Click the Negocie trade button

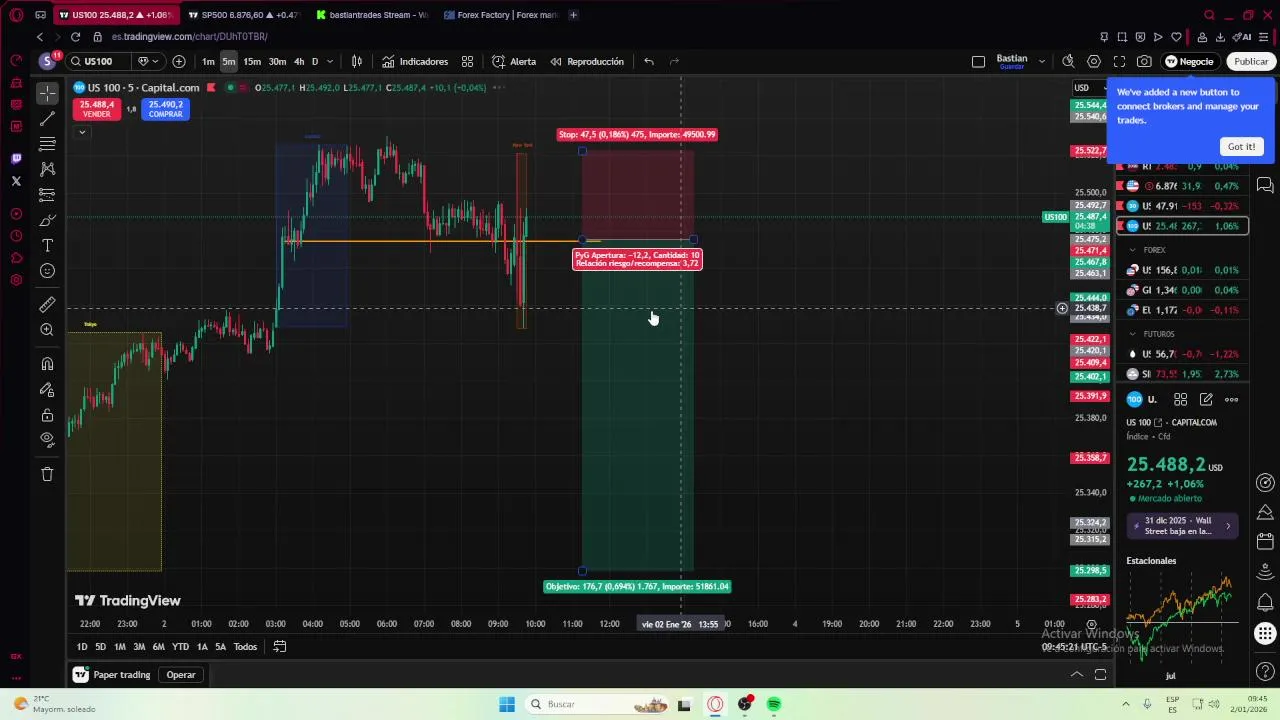click(1189, 61)
